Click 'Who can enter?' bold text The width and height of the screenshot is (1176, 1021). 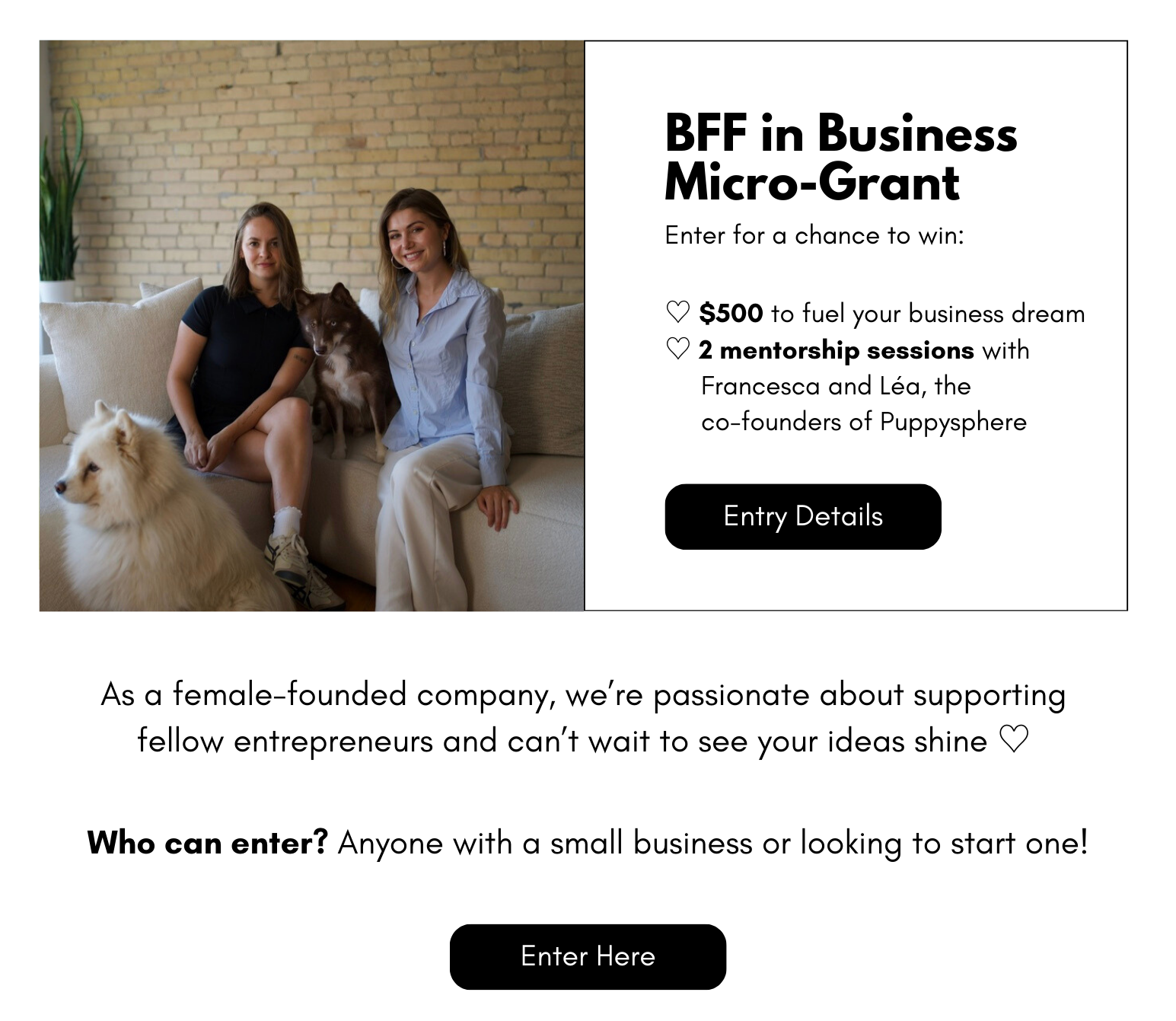(x=207, y=843)
